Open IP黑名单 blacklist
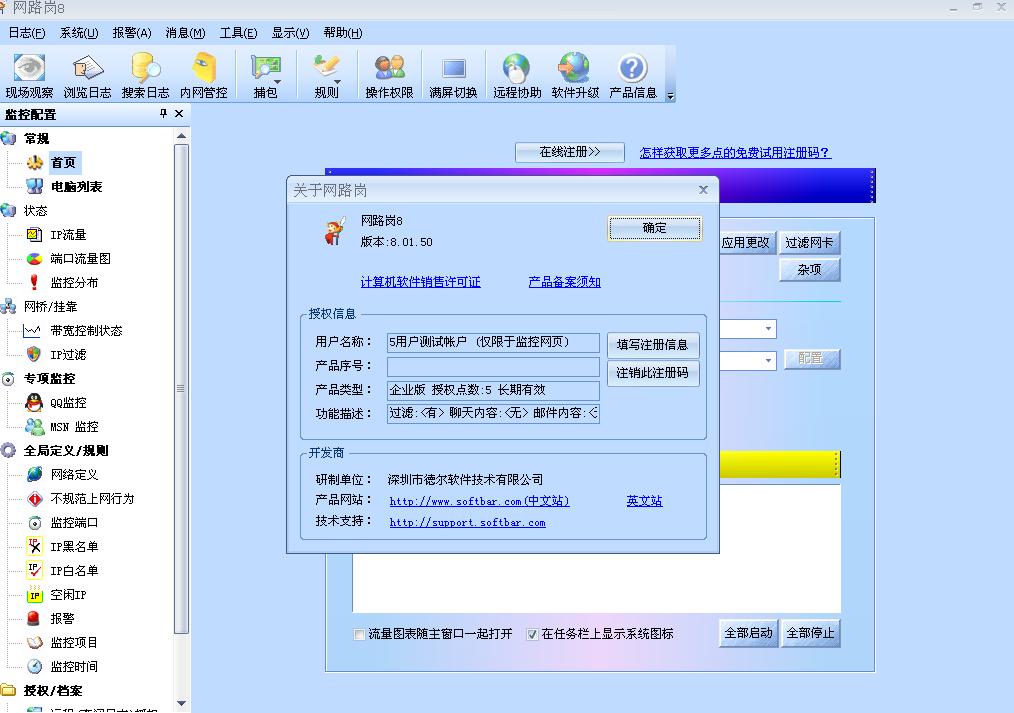Image resolution: width=1014 pixels, height=713 pixels. click(x=74, y=546)
